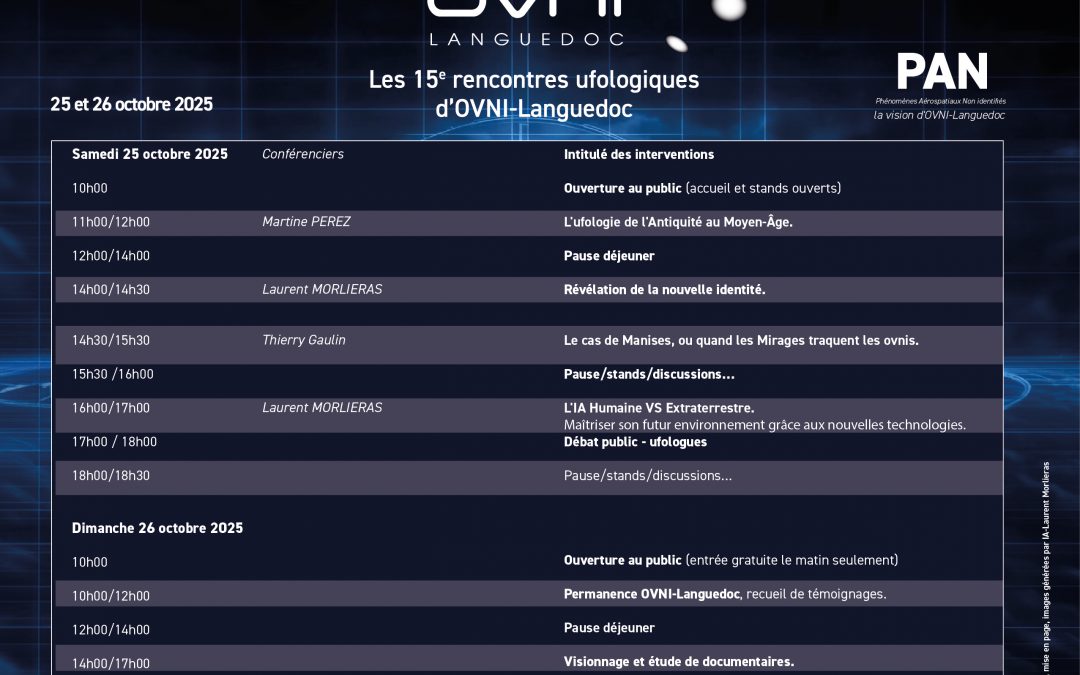Select the 'Intitulé des interventions' column header
The width and height of the screenshot is (1080, 675).
[639, 154]
